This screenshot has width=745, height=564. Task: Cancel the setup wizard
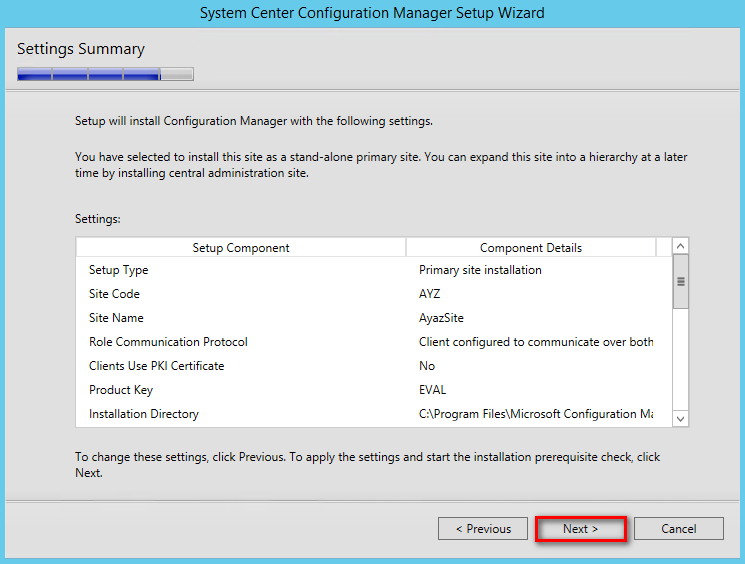tap(678, 529)
